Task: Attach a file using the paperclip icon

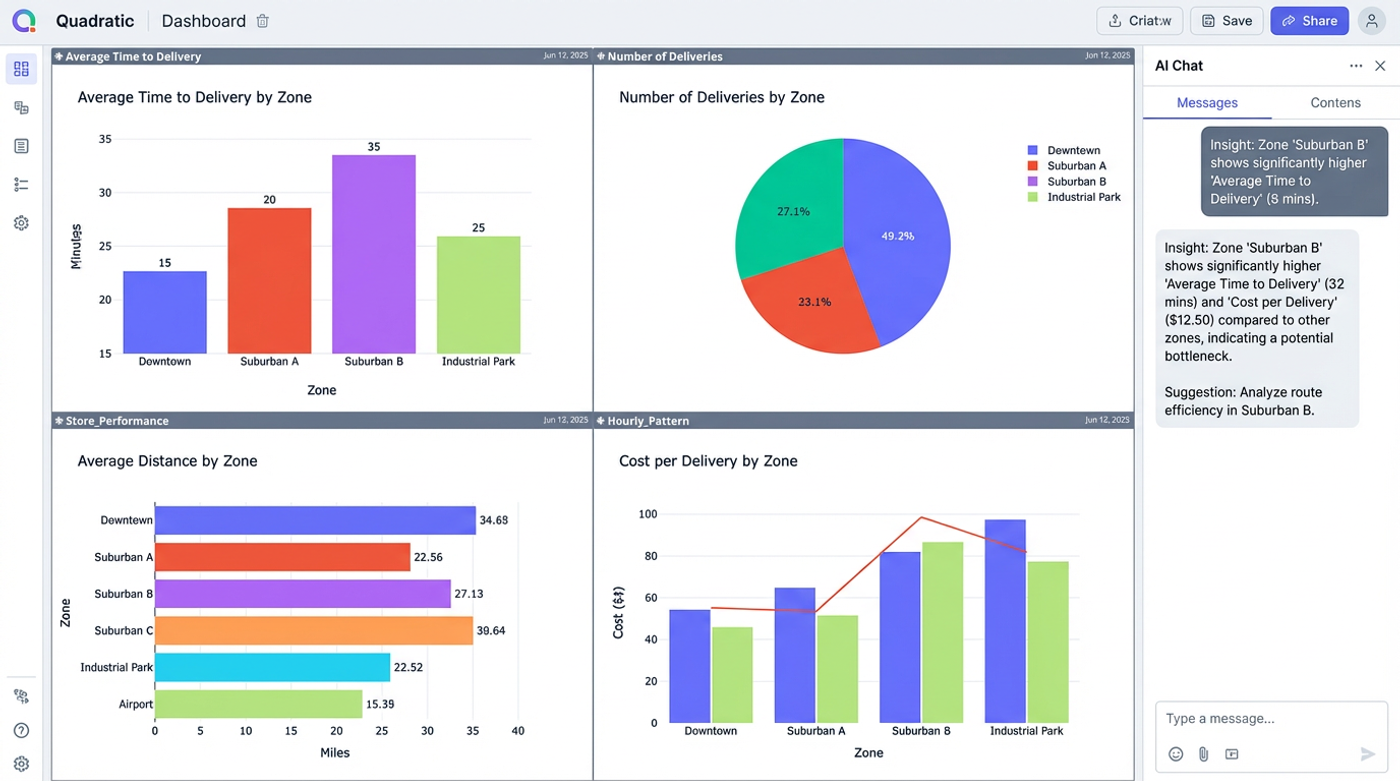Action: (x=1203, y=754)
